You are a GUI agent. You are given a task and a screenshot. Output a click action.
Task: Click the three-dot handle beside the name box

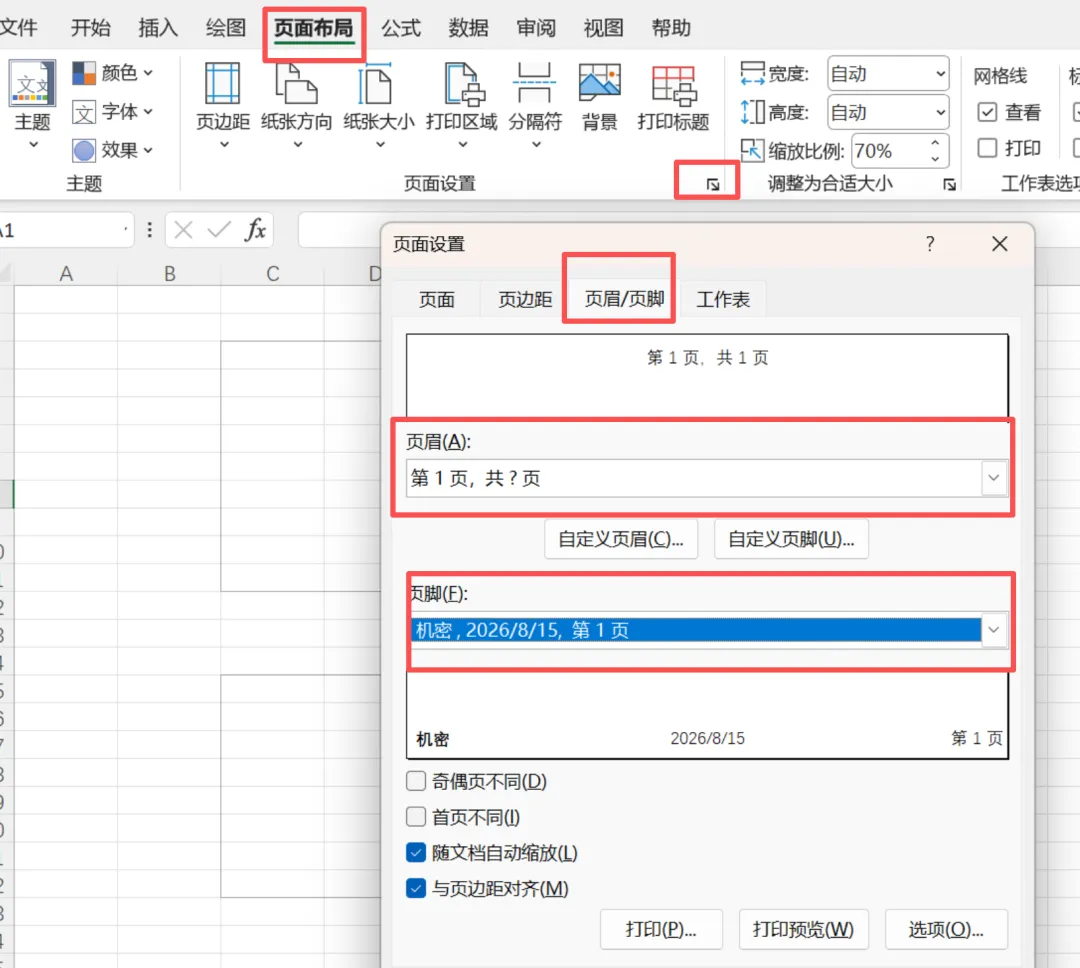point(149,229)
